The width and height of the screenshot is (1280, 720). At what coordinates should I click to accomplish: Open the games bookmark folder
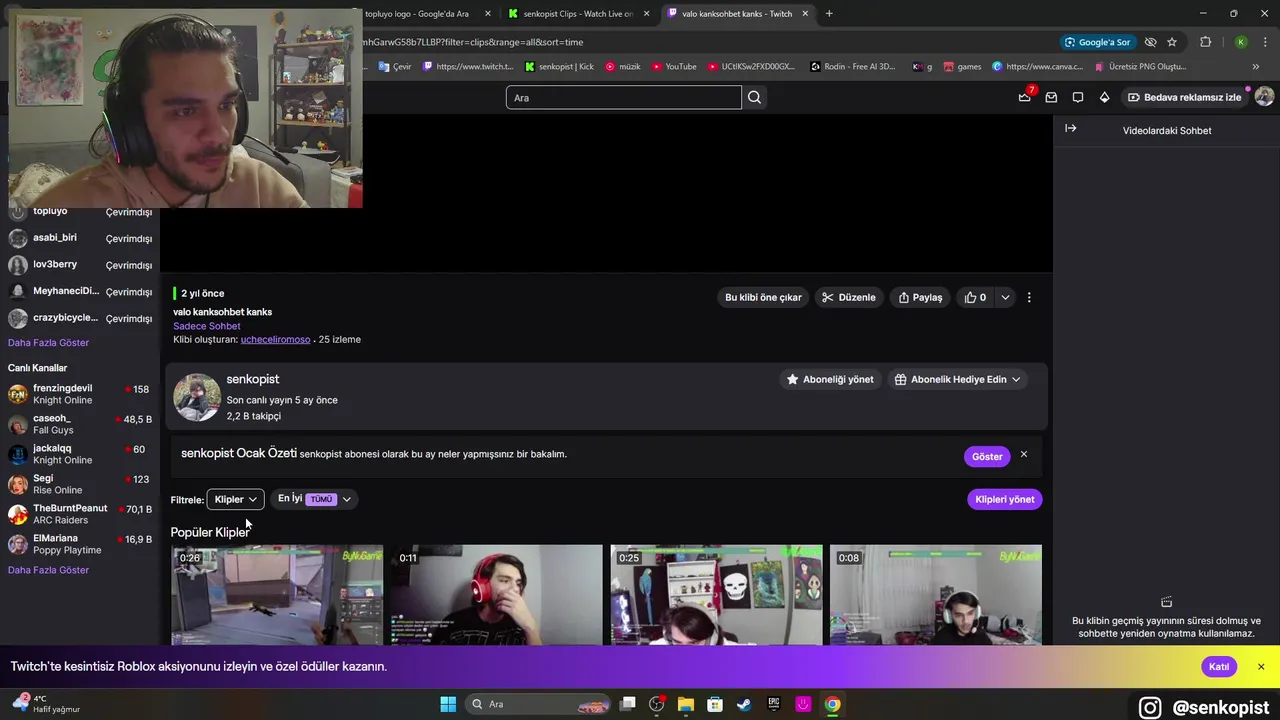[962, 67]
